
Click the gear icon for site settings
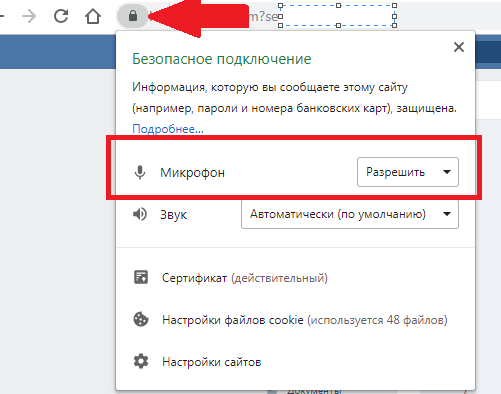(141, 361)
